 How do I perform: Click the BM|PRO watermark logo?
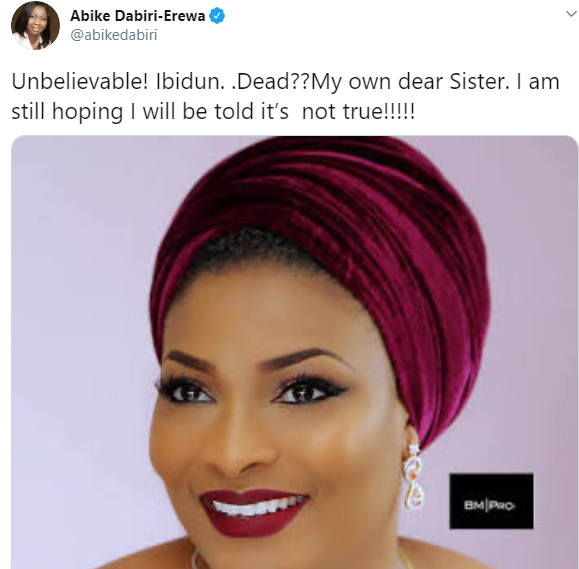point(491,501)
